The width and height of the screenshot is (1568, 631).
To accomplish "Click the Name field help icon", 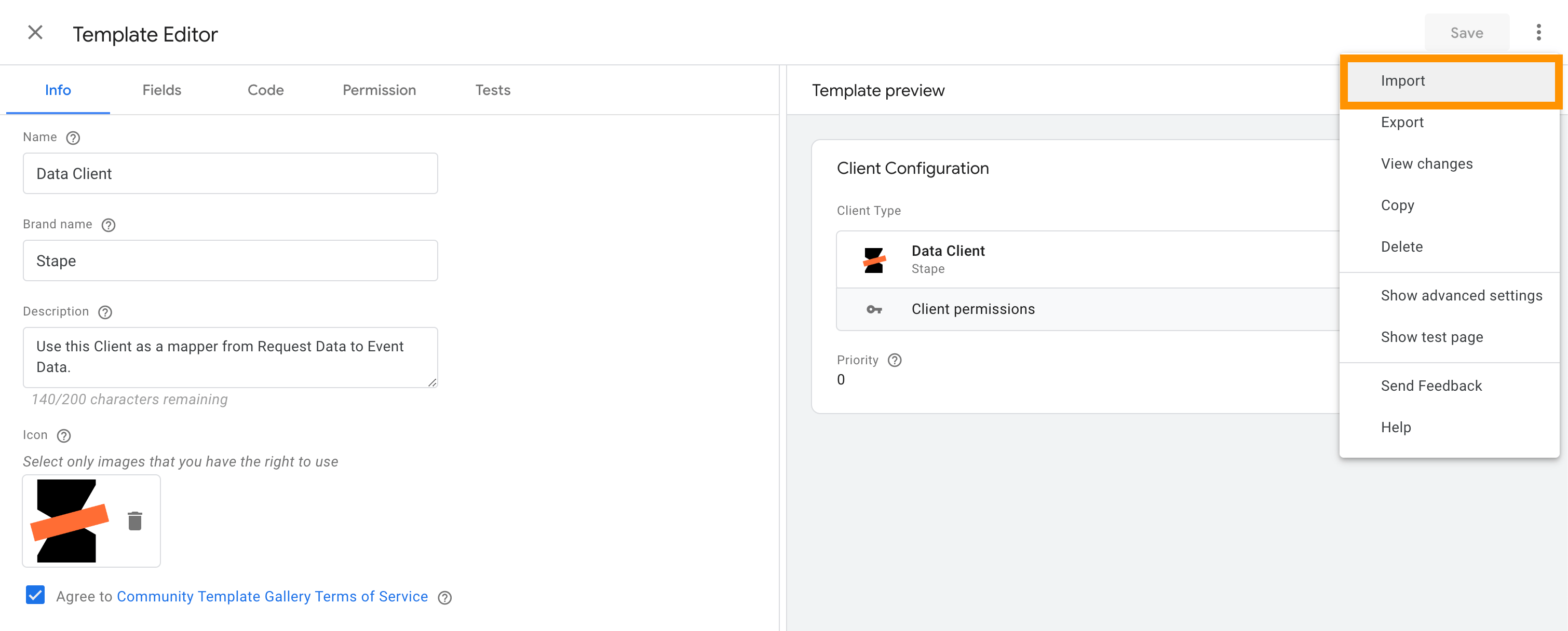I will (x=73, y=138).
